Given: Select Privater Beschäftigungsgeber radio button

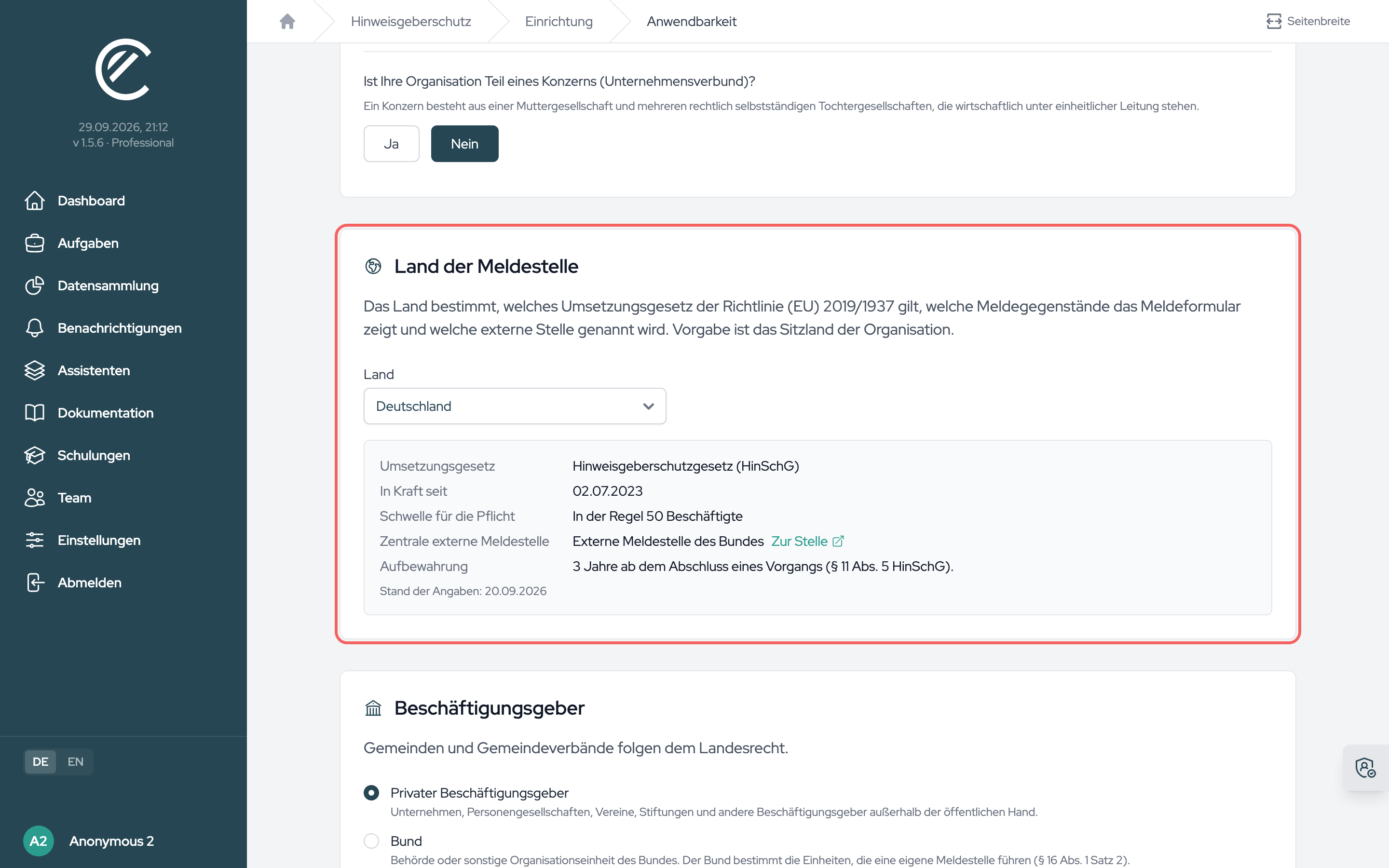Looking at the screenshot, I should [x=371, y=793].
